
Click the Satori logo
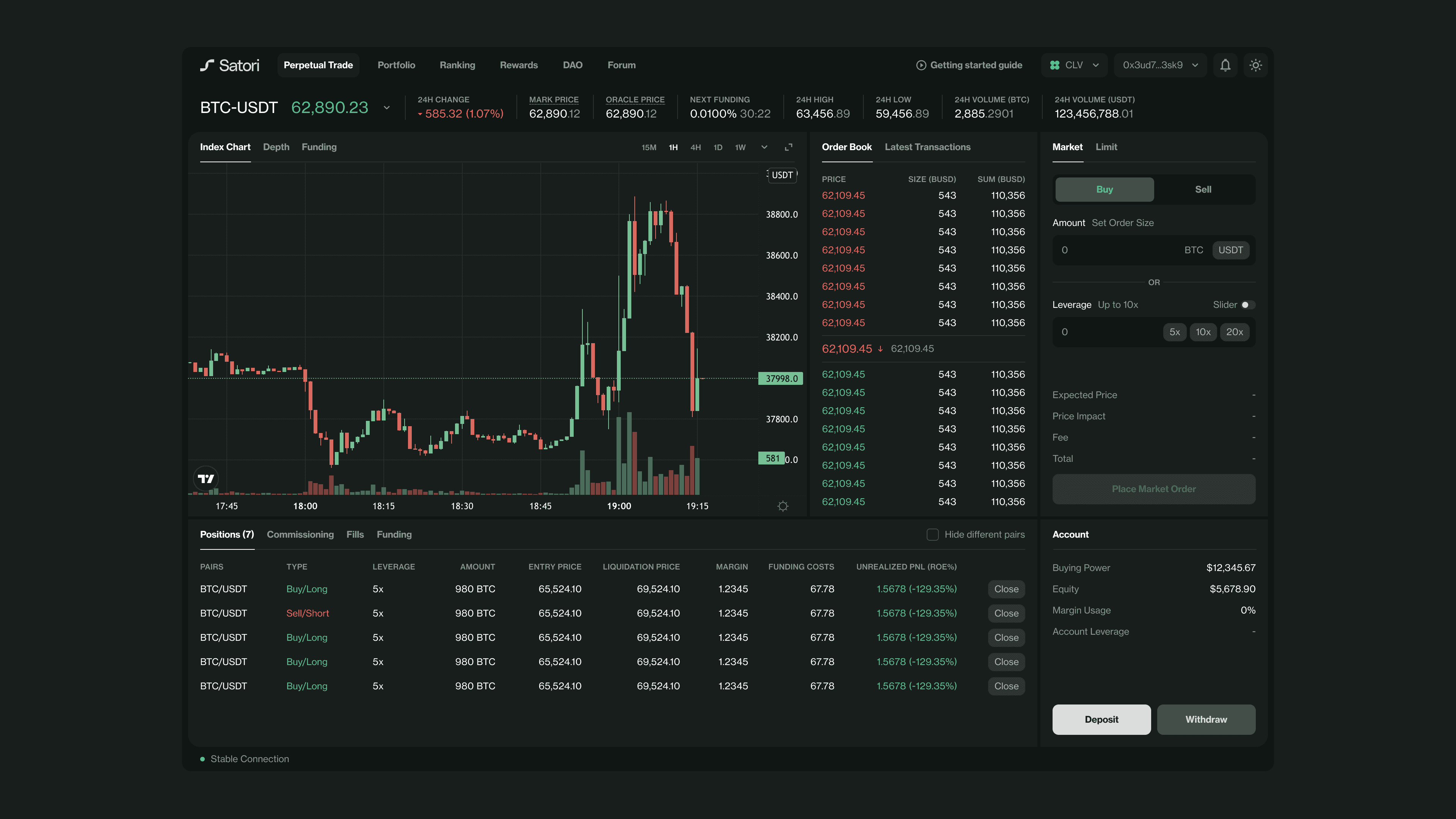[229, 65]
